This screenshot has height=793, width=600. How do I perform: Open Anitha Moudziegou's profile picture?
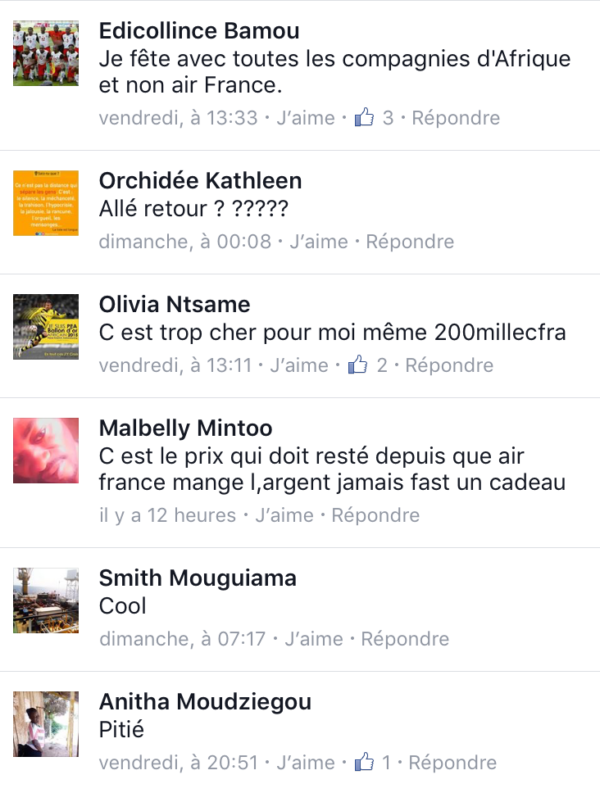(46, 724)
